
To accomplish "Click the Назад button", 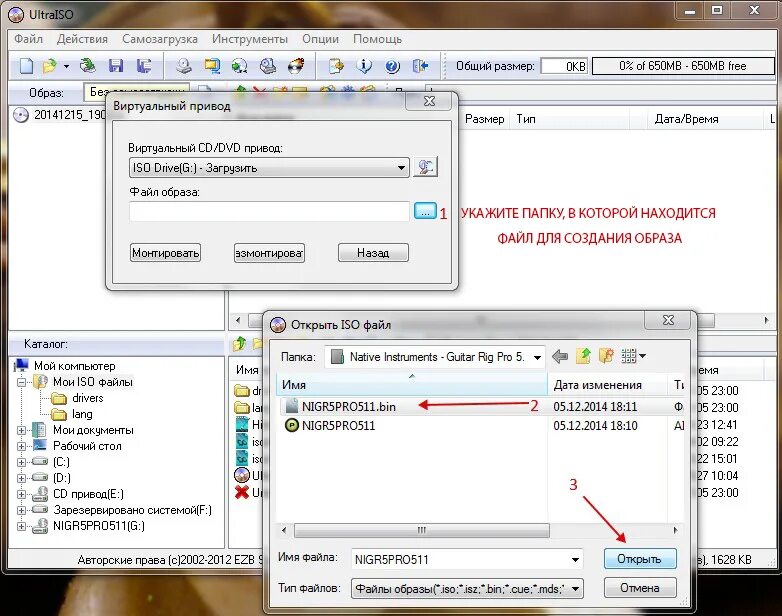I will 373,253.
